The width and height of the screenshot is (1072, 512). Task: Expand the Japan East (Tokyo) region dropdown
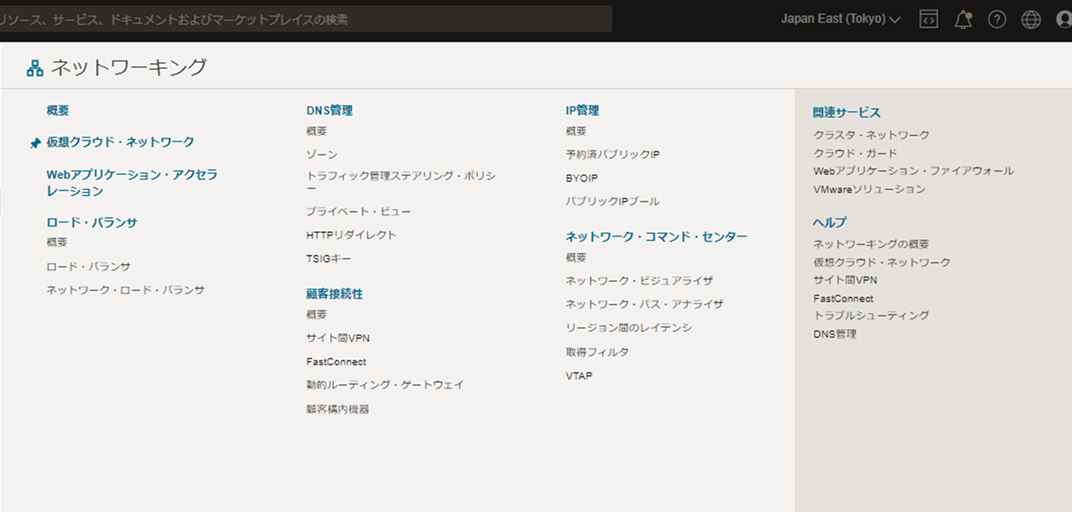pyautogui.click(x=841, y=19)
